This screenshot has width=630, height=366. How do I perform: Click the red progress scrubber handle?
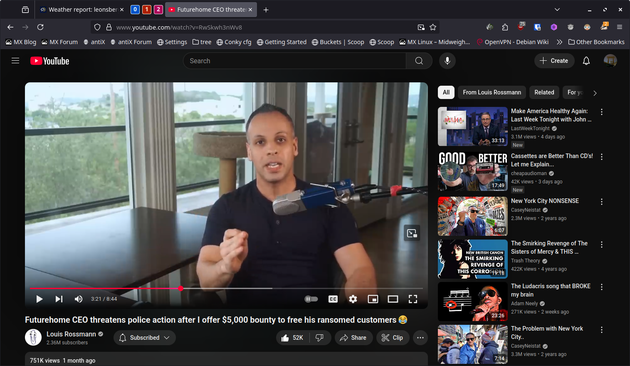click(181, 288)
